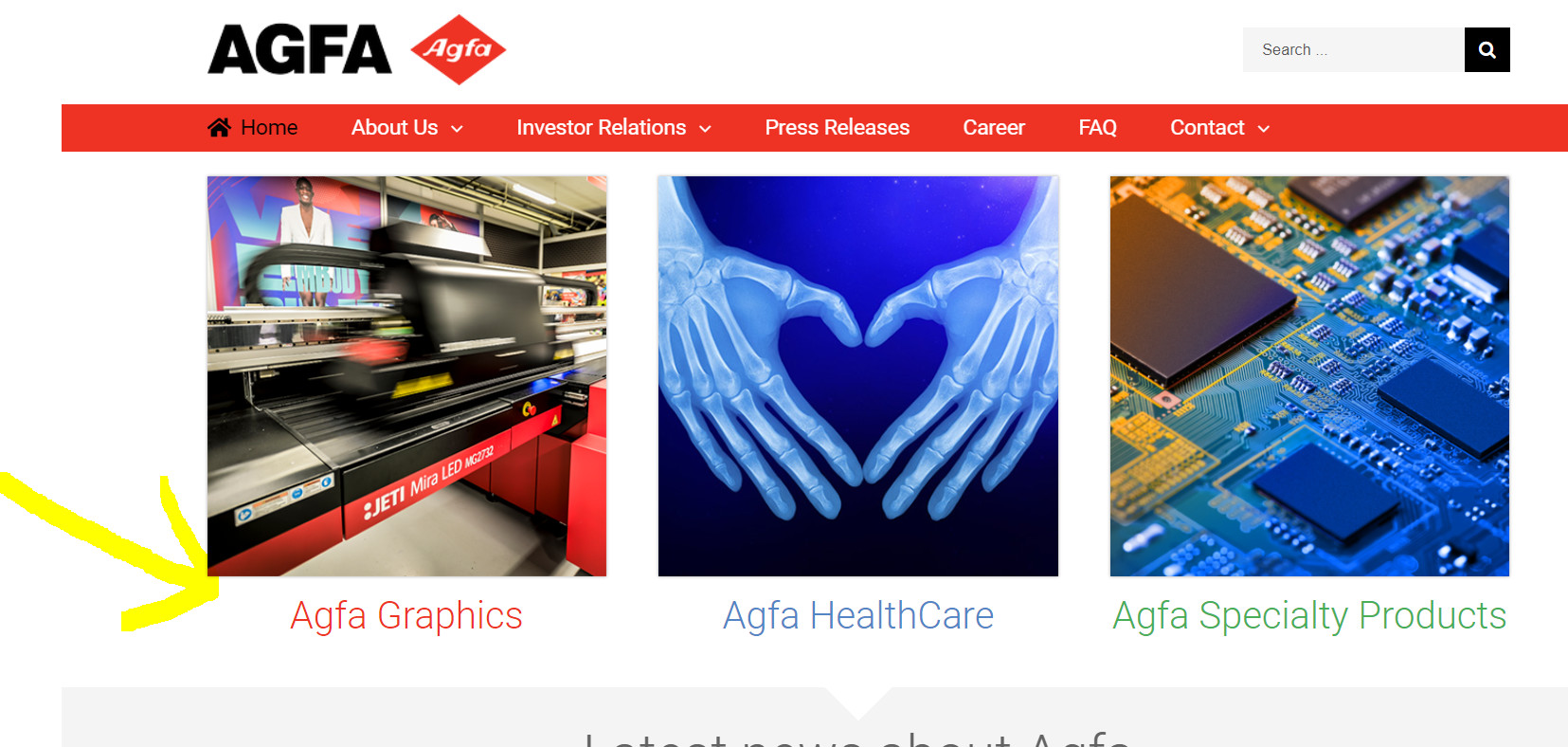Click the black AGFA wordmark logo
This screenshot has width=1568, height=747.
point(299,49)
